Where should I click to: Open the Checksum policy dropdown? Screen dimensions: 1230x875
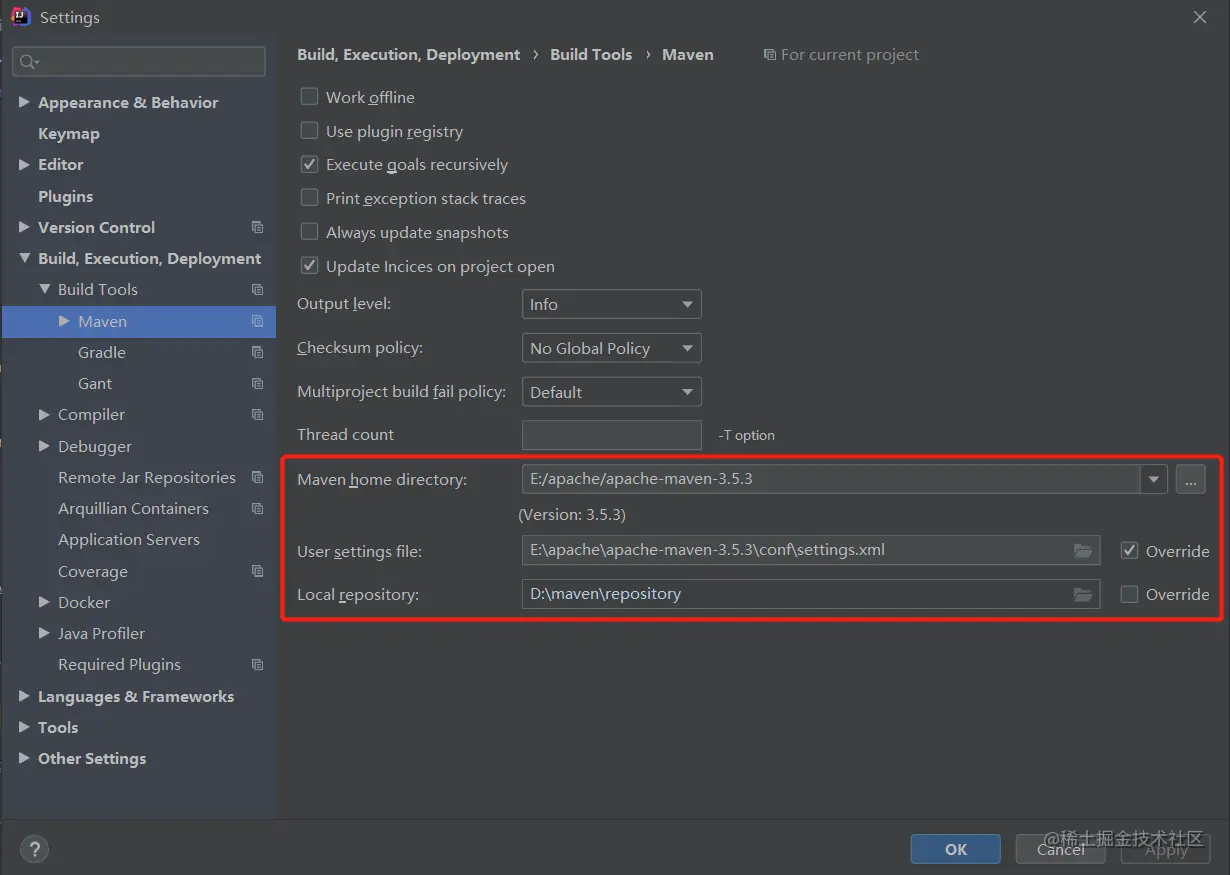(611, 348)
